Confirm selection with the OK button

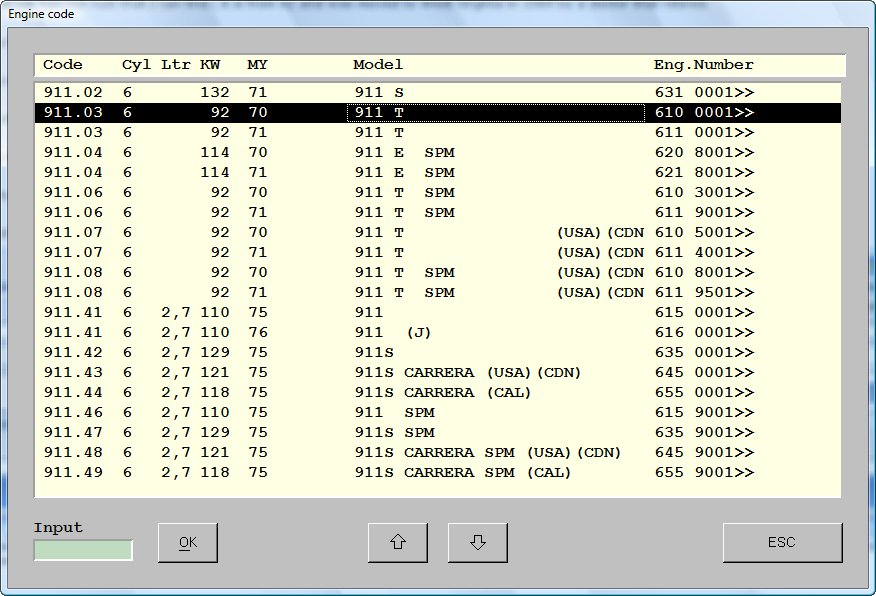[188, 542]
